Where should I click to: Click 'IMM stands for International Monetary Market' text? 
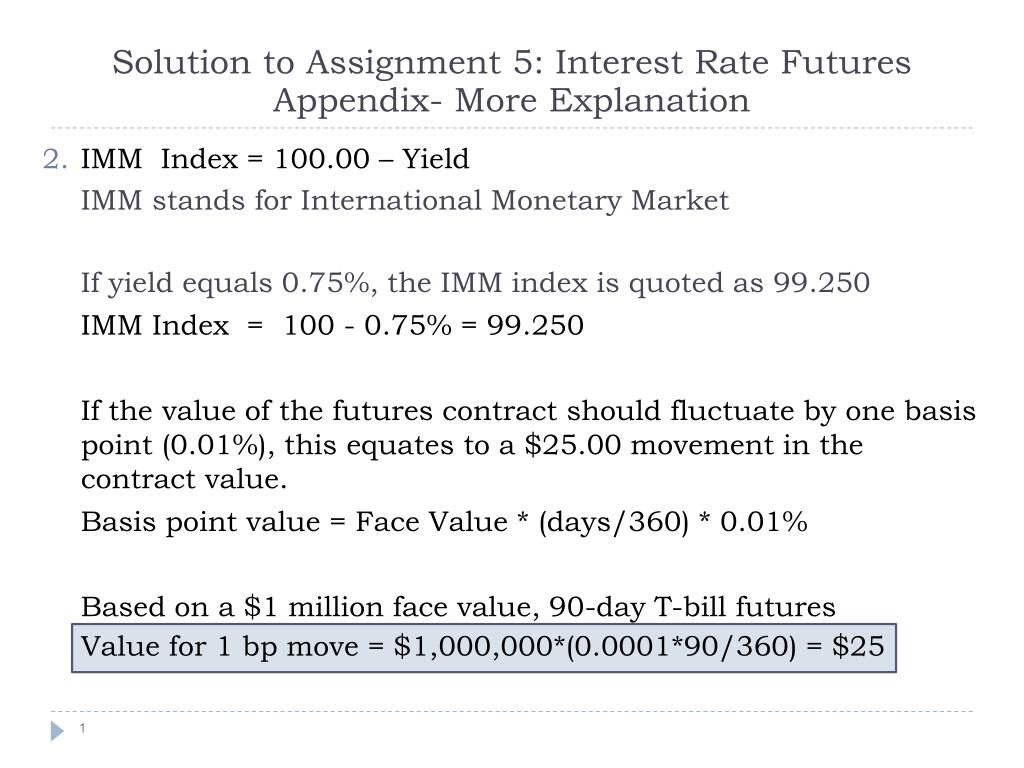click(405, 200)
